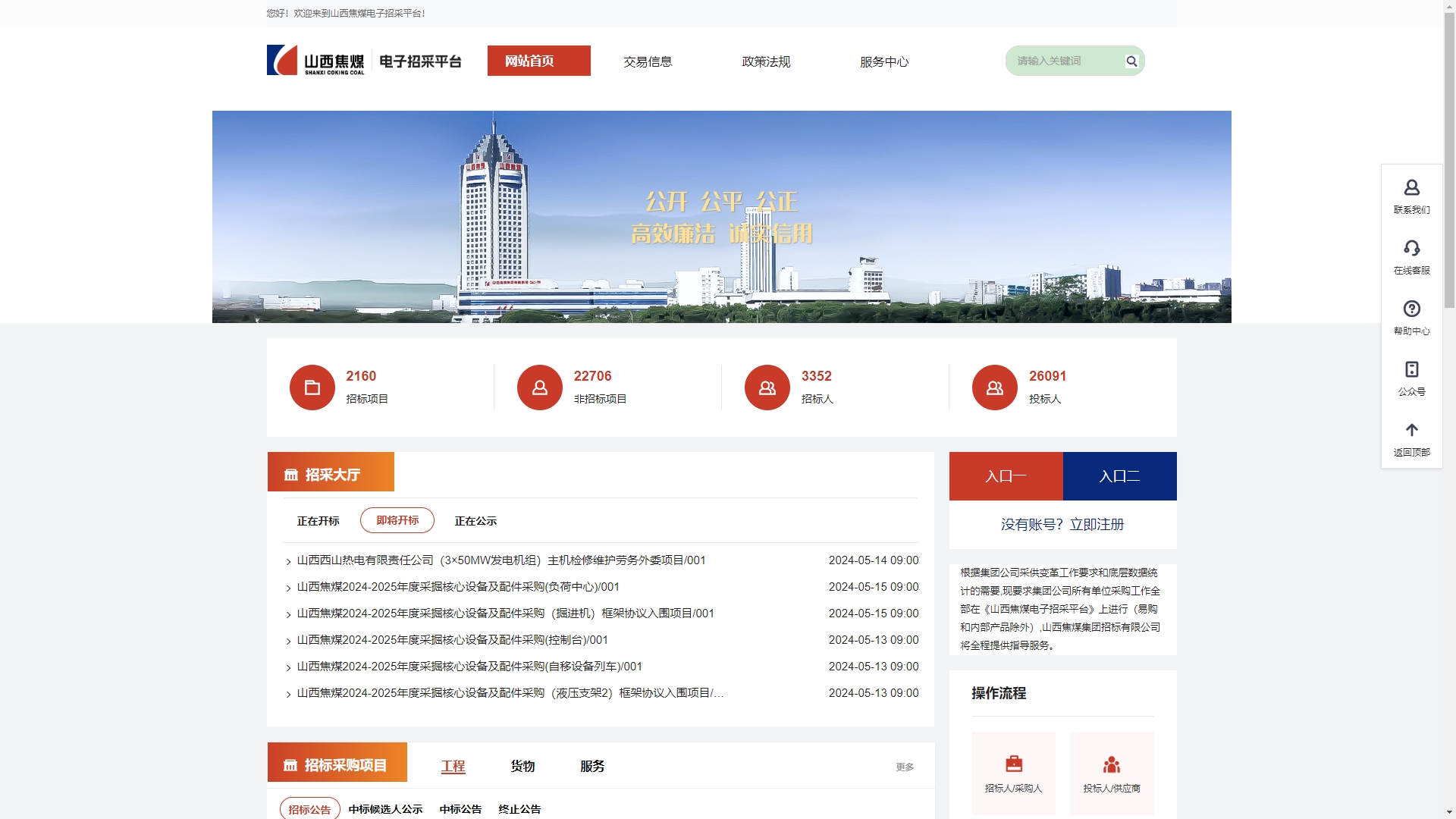Image resolution: width=1456 pixels, height=819 pixels.
Task: Select the 正在公示 filter
Action: coord(475,521)
